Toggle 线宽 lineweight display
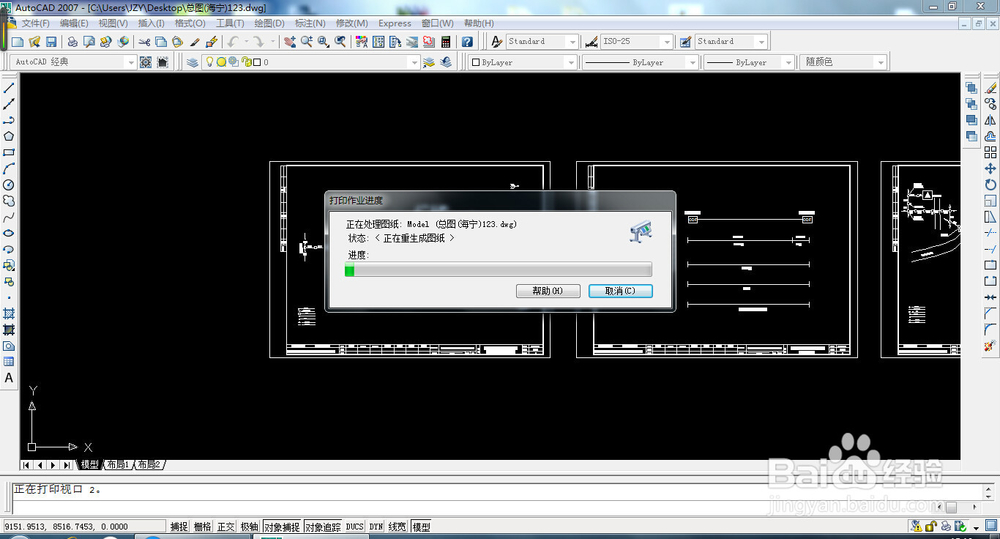 pos(397,527)
